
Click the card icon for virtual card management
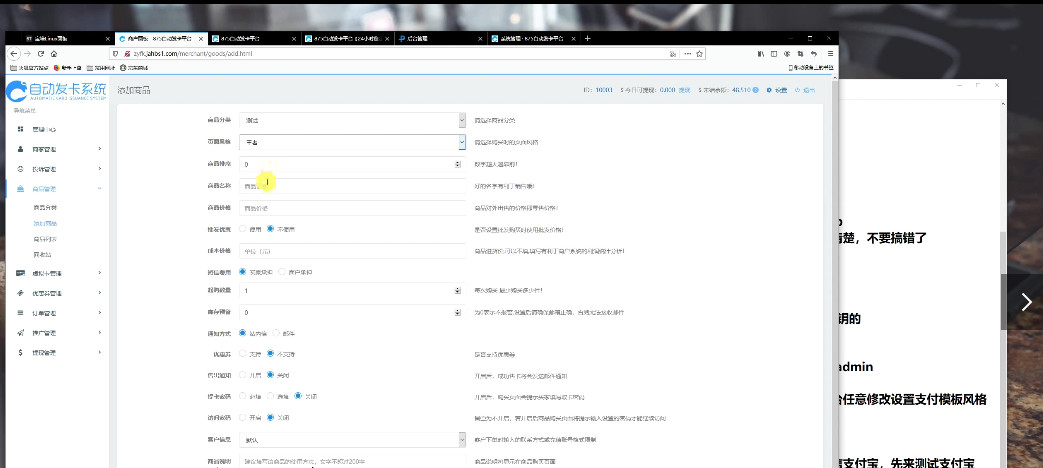tap(21, 273)
